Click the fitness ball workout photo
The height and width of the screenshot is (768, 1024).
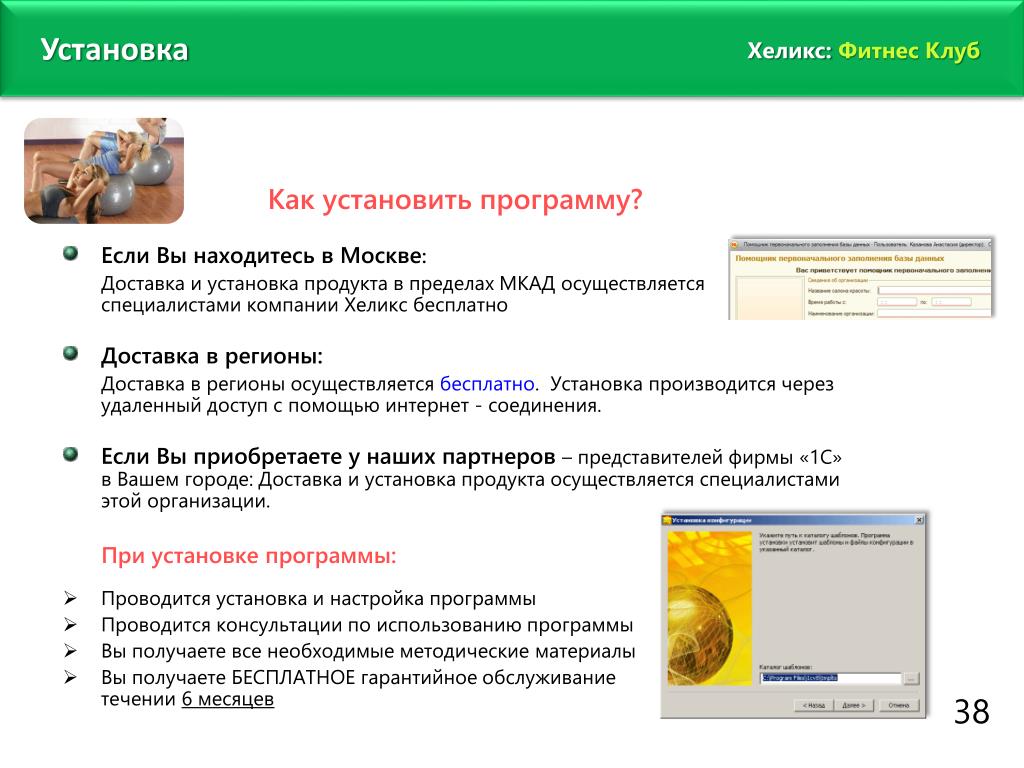click(x=104, y=171)
